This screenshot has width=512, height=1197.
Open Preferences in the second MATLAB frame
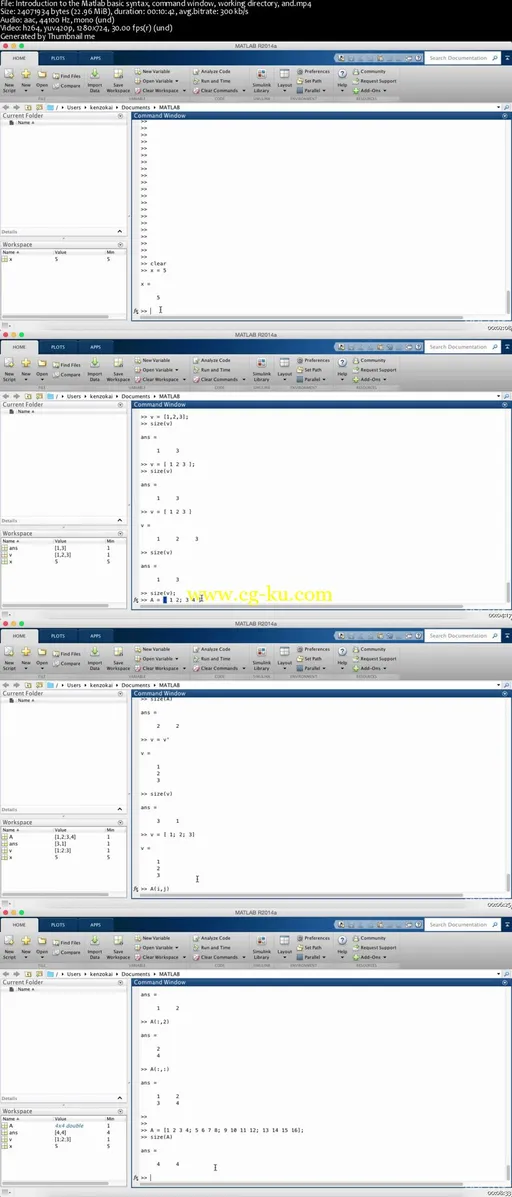(x=314, y=360)
